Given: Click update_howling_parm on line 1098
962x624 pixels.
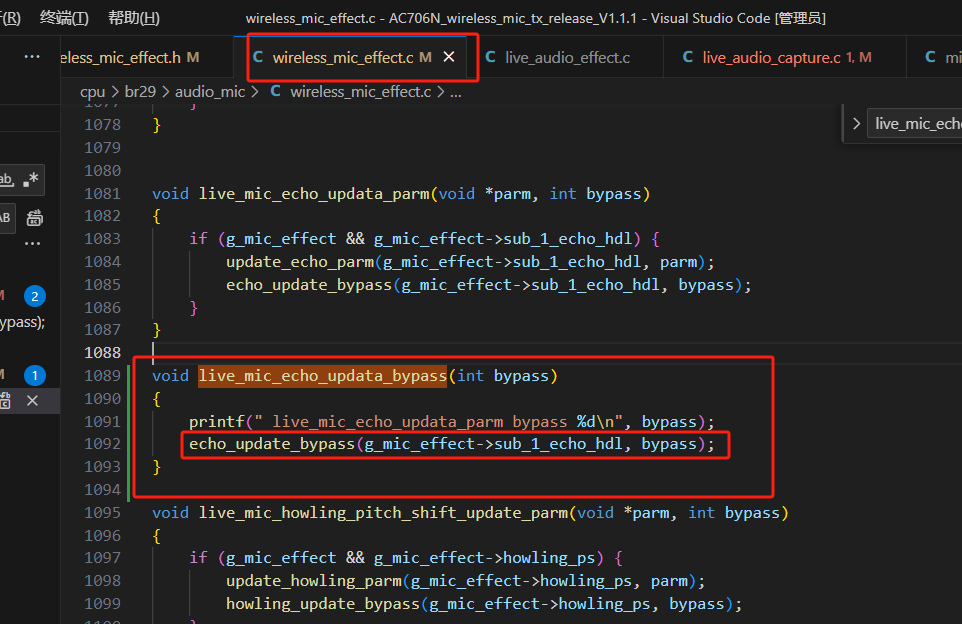Looking at the screenshot, I should tap(314, 581).
